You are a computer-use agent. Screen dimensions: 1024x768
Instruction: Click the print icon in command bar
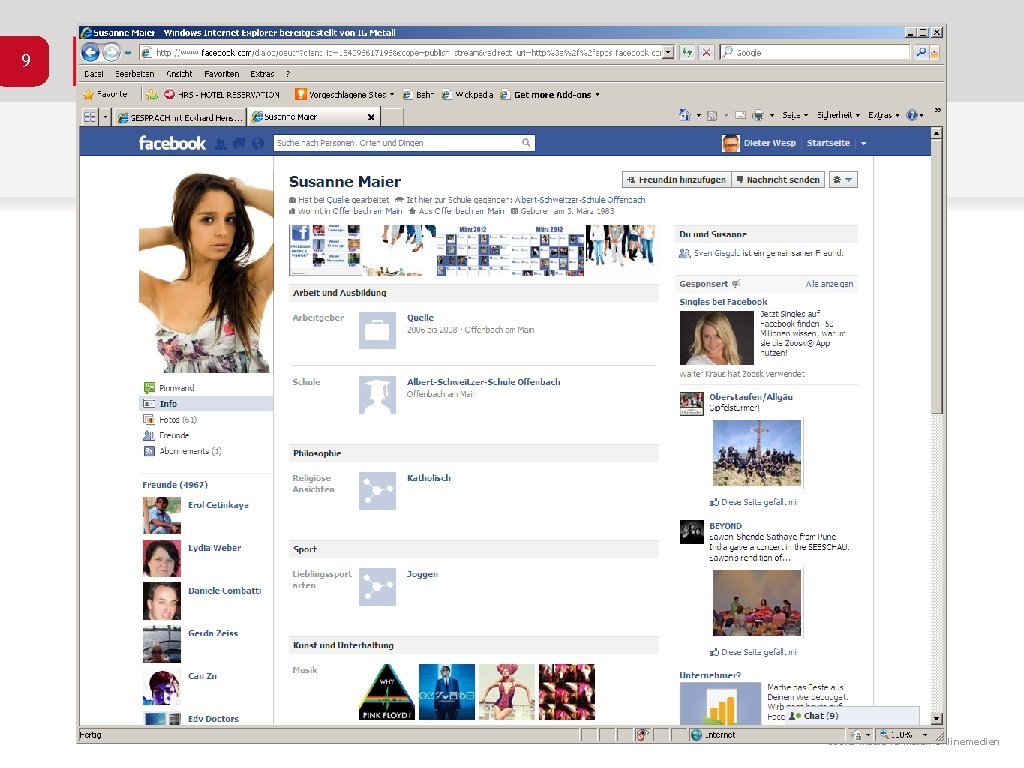coord(758,116)
